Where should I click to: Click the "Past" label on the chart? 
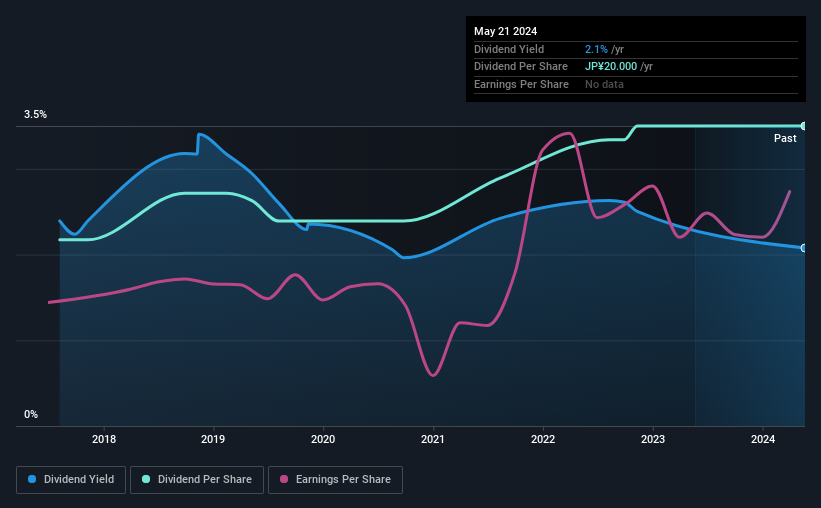coord(785,139)
